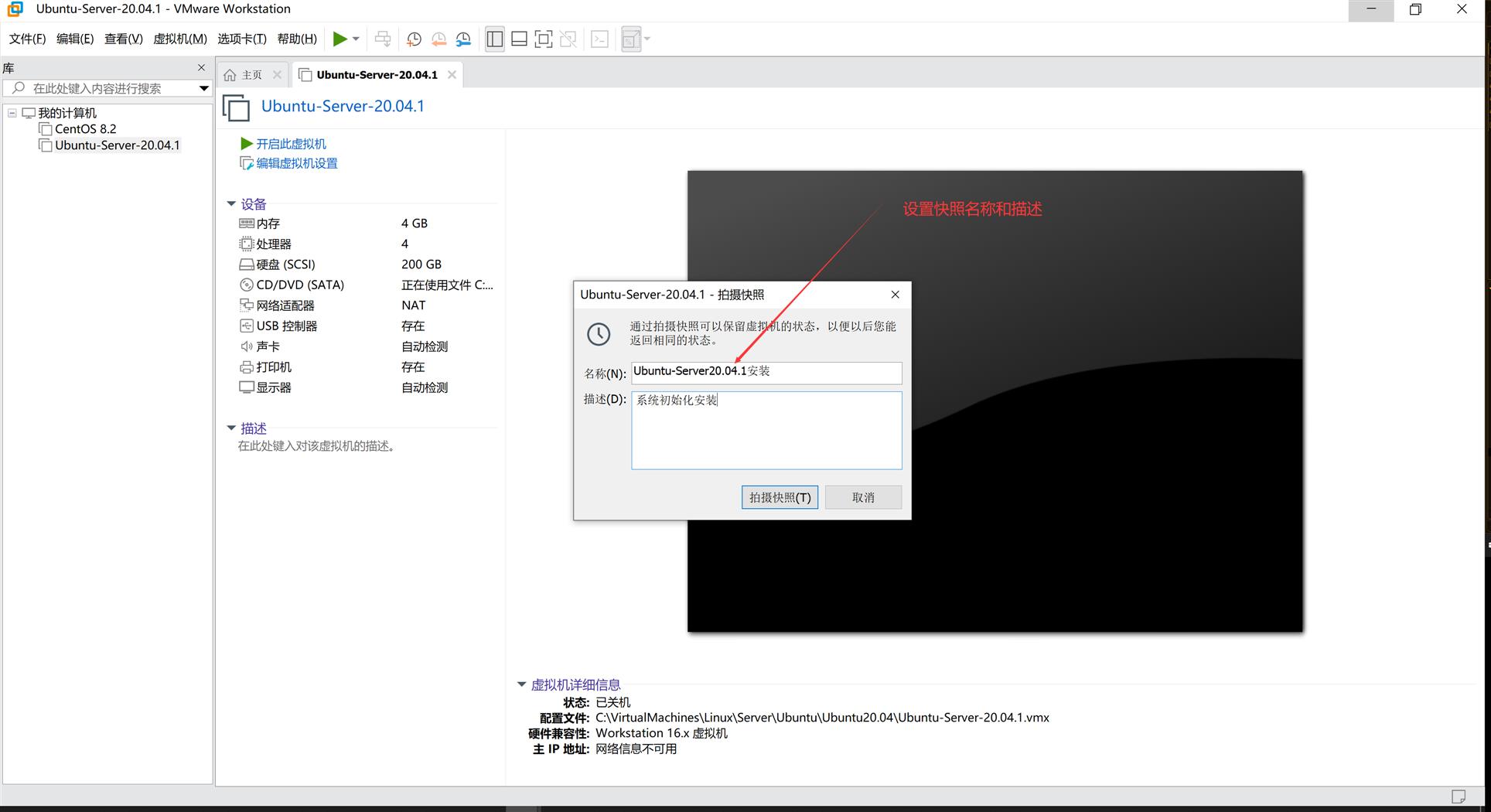Image resolution: width=1491 pixels, height=812 pixels.
Task: Click the 处理器 device row
Action: (x=366, y=244)
